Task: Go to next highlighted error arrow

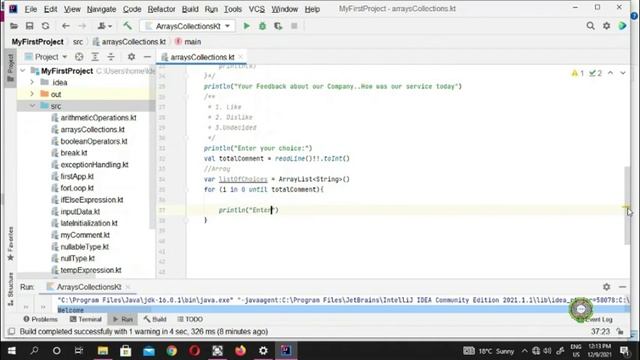Action: (x=623, y=73)
